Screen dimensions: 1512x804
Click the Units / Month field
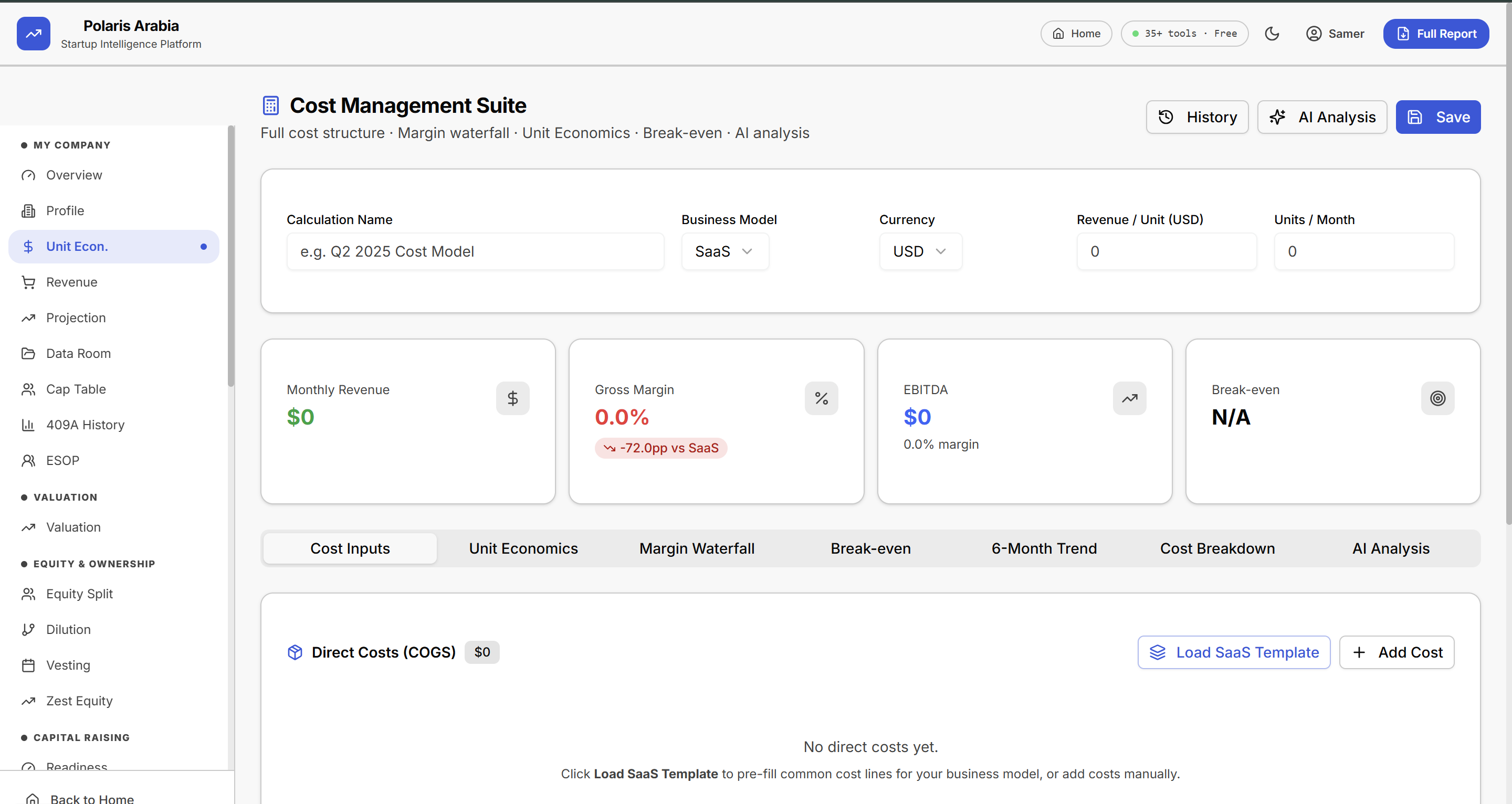1363,251
